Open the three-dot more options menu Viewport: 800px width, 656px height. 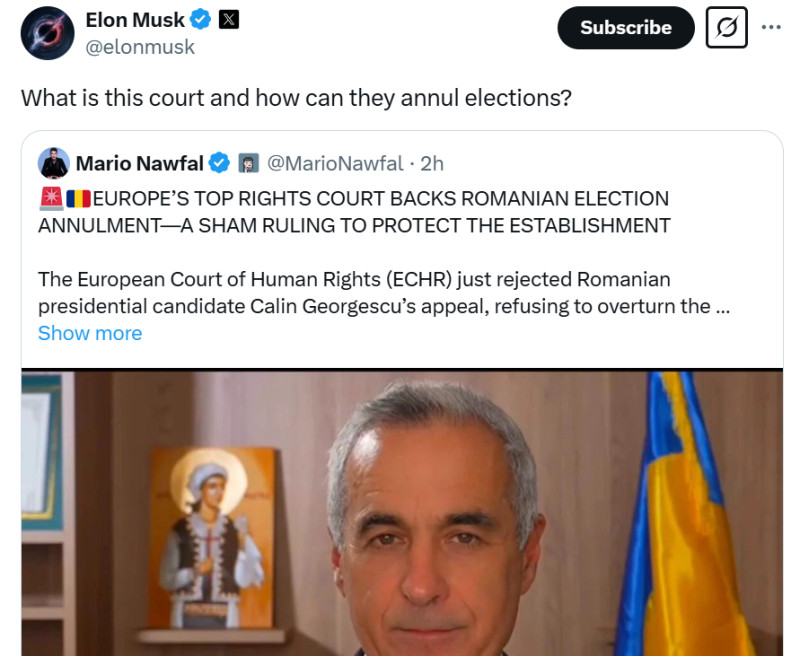tap(771, 27)
